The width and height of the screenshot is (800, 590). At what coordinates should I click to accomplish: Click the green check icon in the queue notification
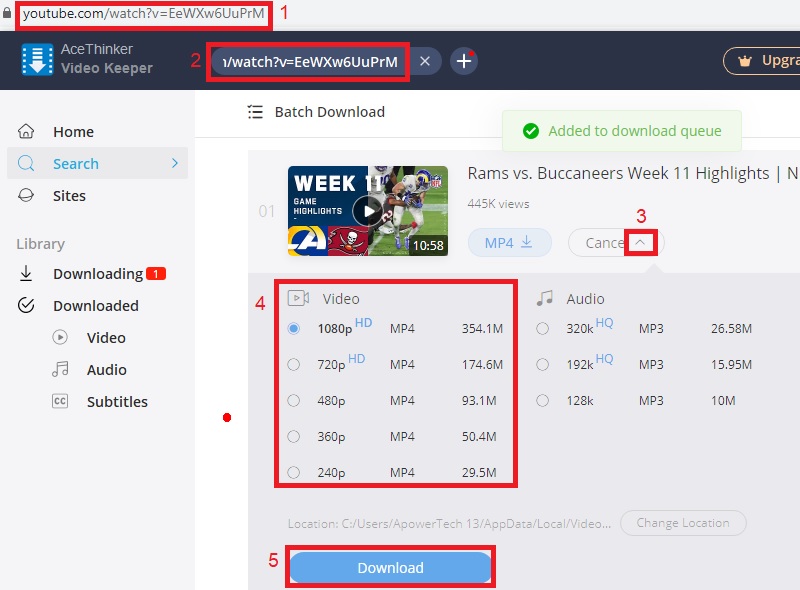(531, 131)
